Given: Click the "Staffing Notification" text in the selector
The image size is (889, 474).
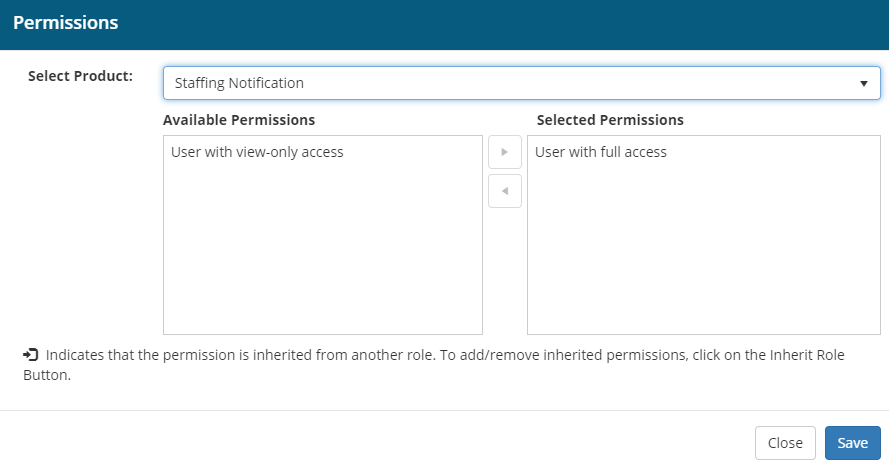Looking at the screenshot, I should click(x=239, y=83).
